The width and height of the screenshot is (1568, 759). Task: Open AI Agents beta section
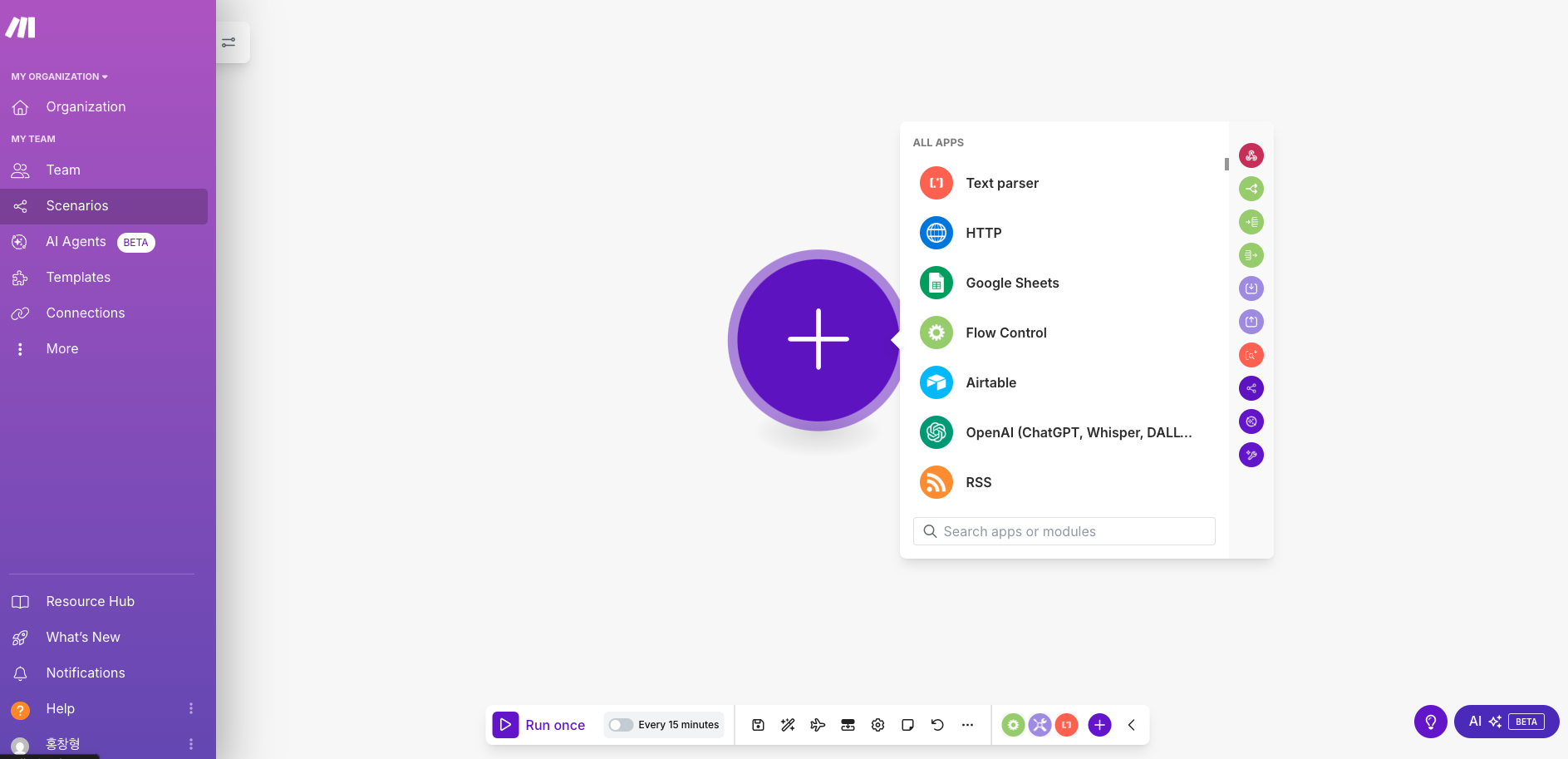tap(104, 242)
